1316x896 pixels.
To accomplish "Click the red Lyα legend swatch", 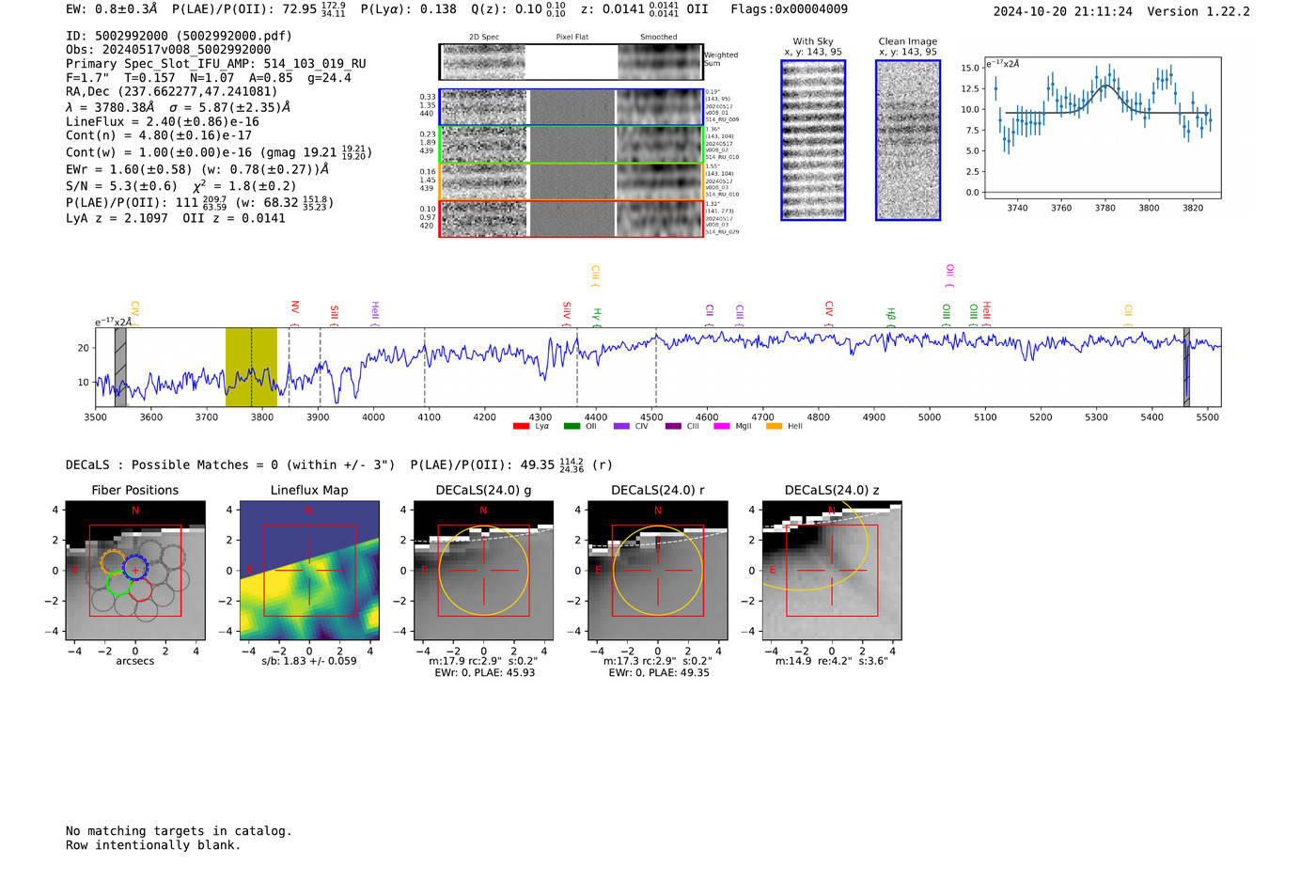I will [521, 427].
